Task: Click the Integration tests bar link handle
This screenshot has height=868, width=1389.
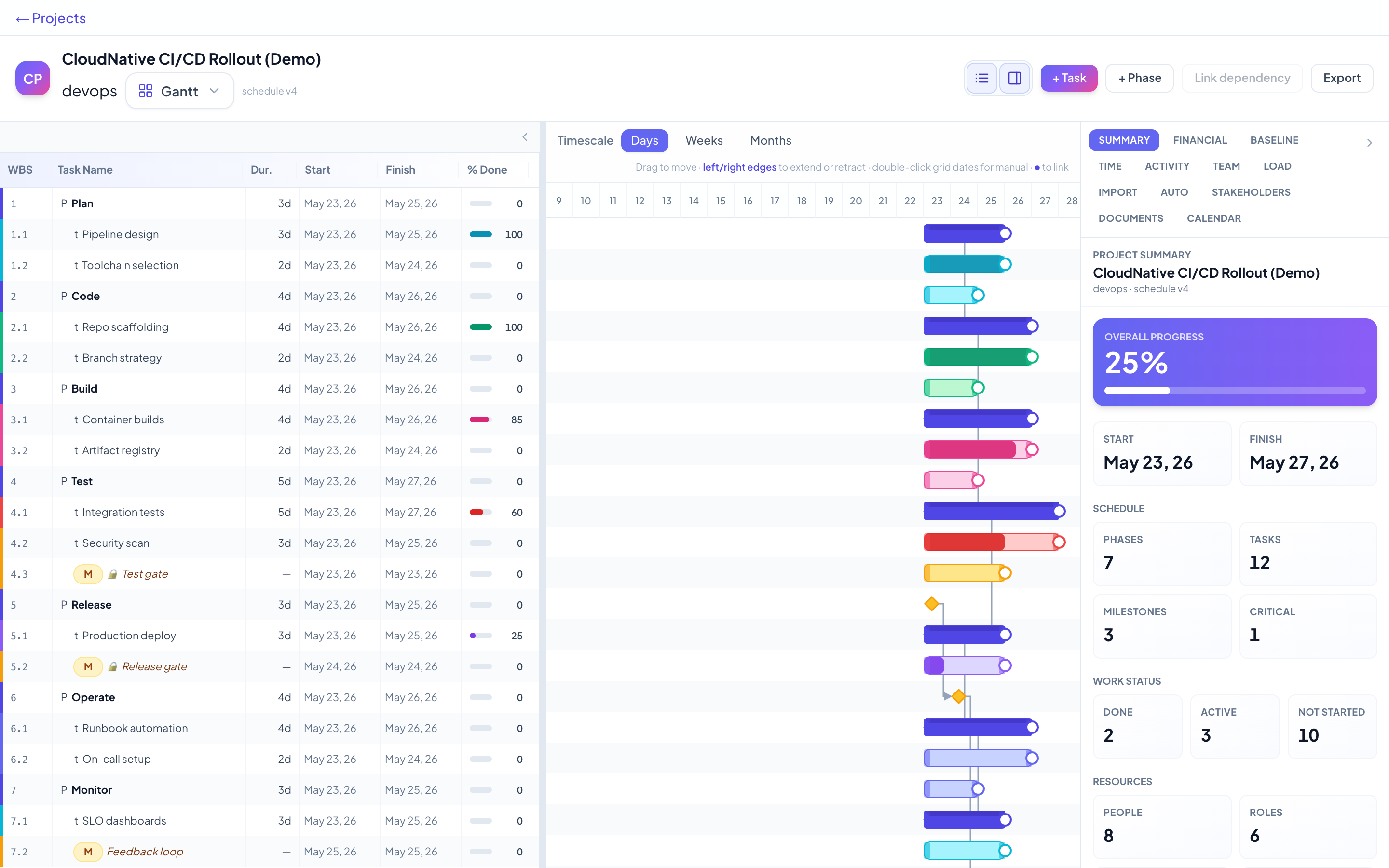Action: coord(1059,542)
